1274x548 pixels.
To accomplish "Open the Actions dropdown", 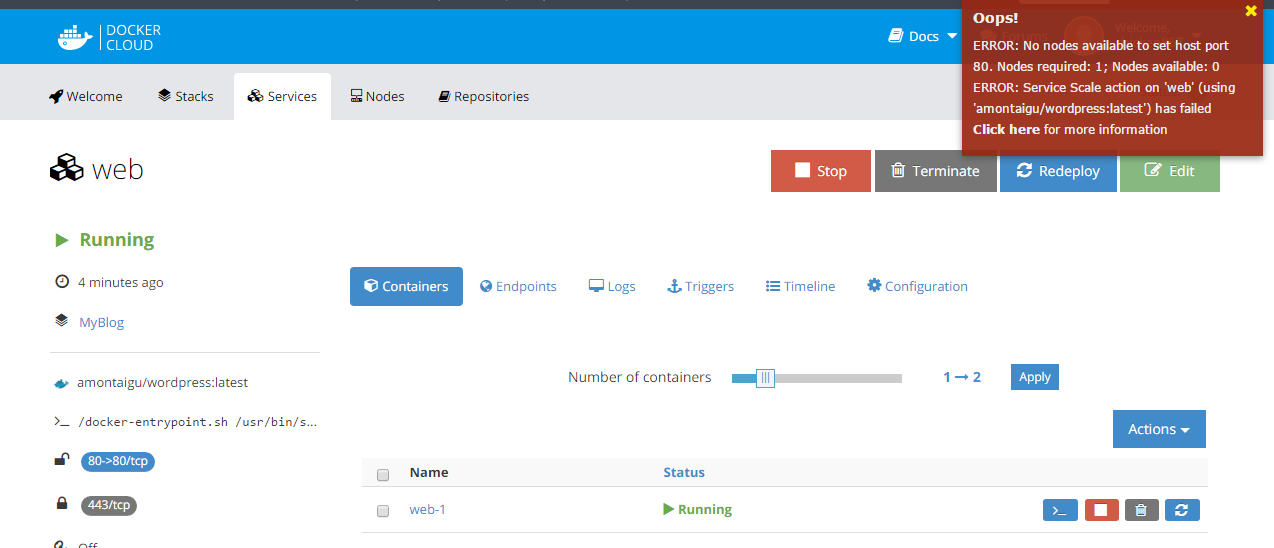I will pyautogui.click(x=1158, y=429).
